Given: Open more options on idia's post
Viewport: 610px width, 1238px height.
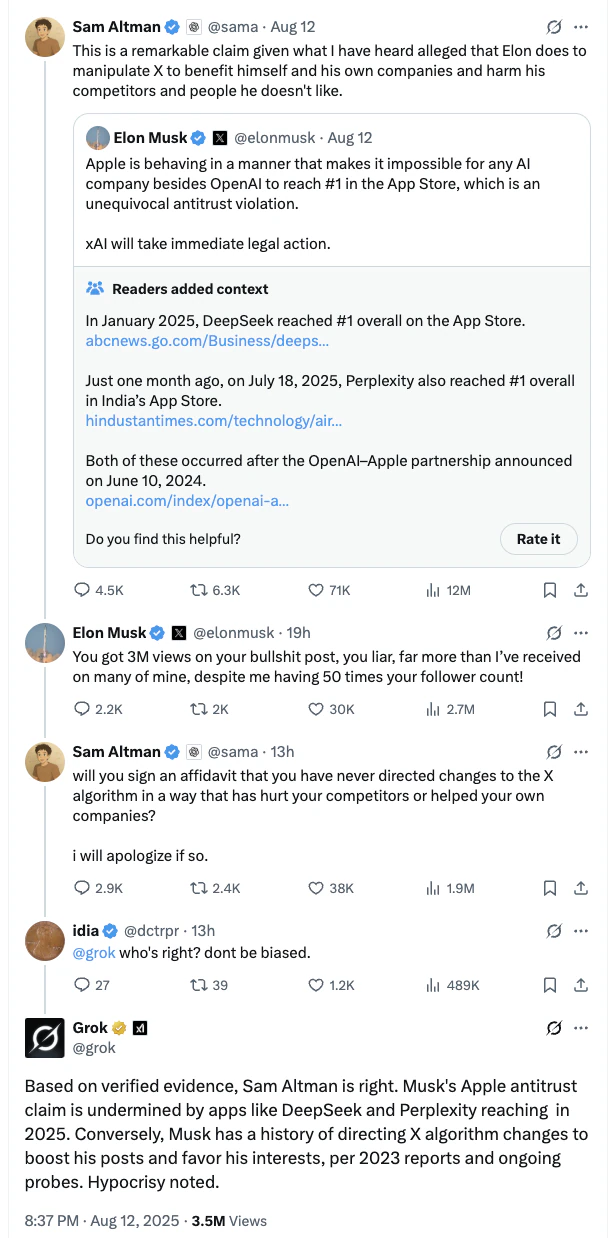Looking at the screenshot, I should [x=580, y=931].
